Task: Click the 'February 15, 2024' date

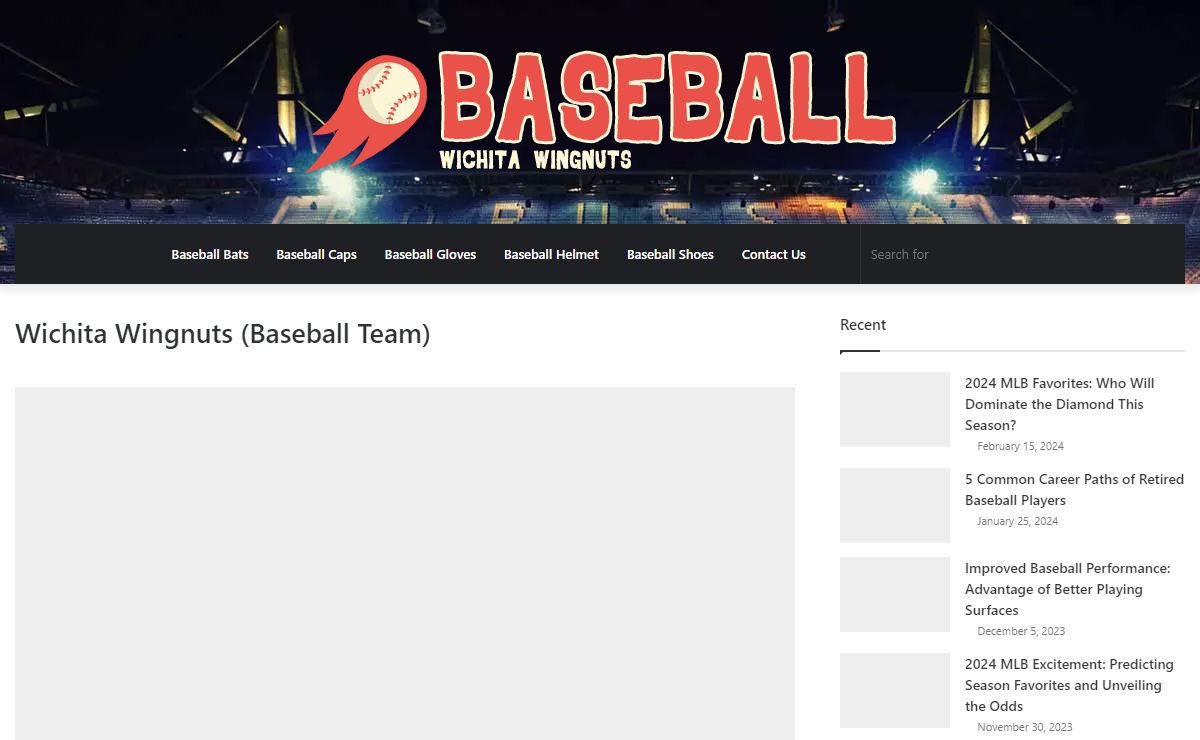Action: click(x=1020, y=446)
